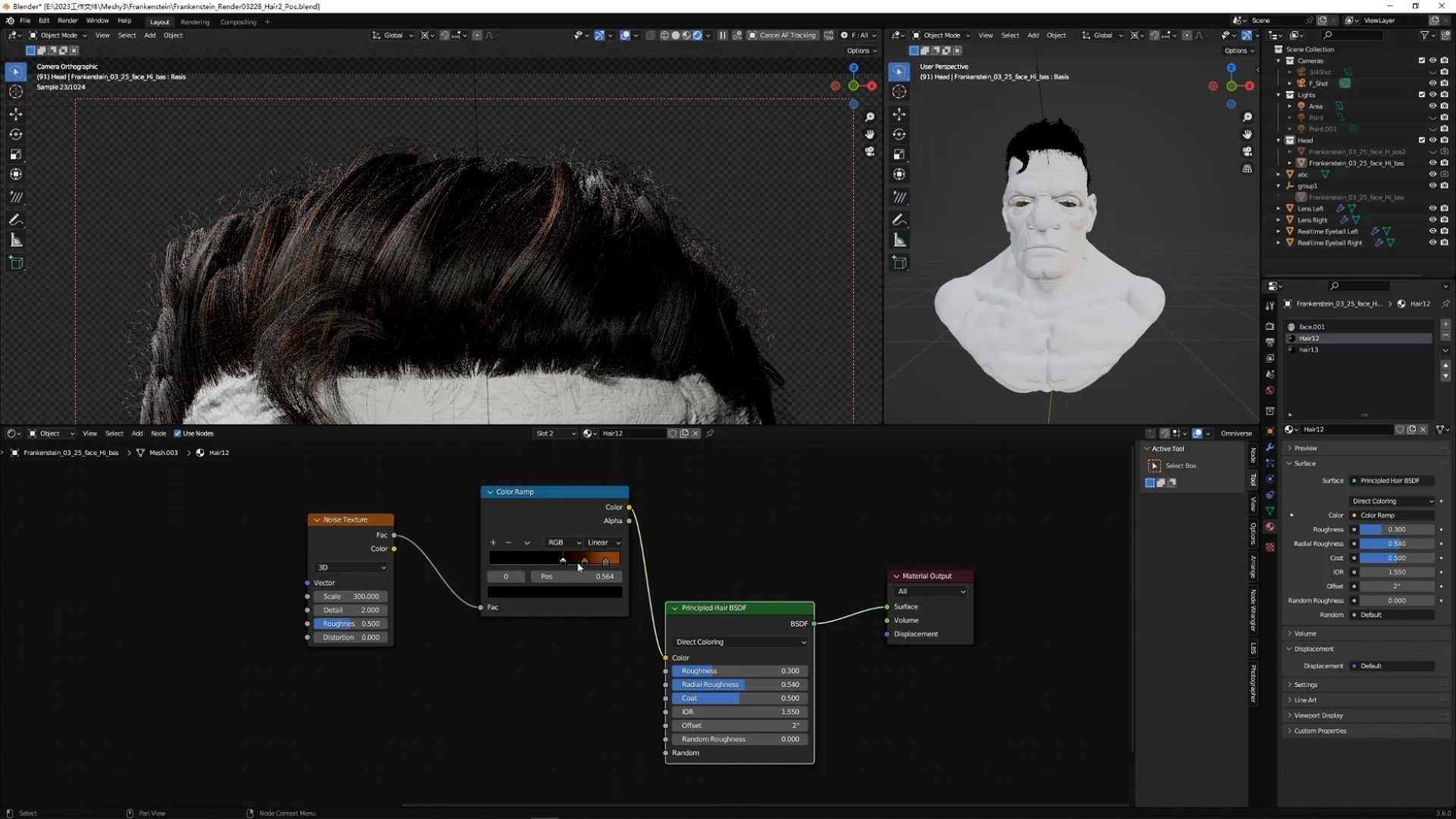Switch to the Compositing workspace tab
The height and width of the screenshot is (819, 1456).
click(239, 22)
